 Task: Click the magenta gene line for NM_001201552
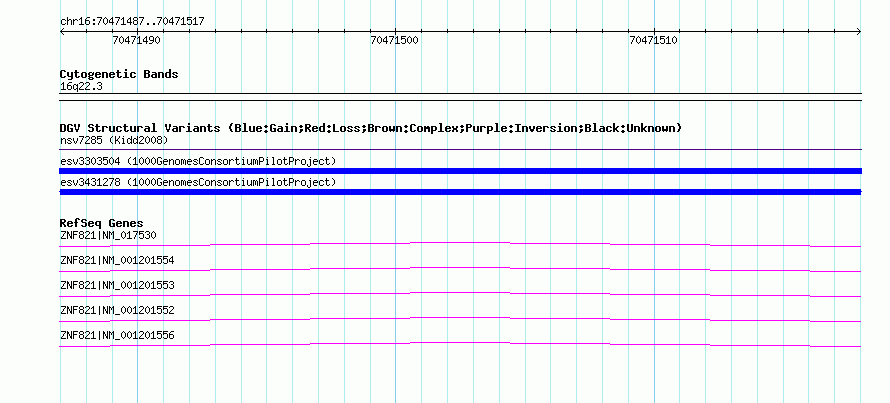[x=460, y=319]
